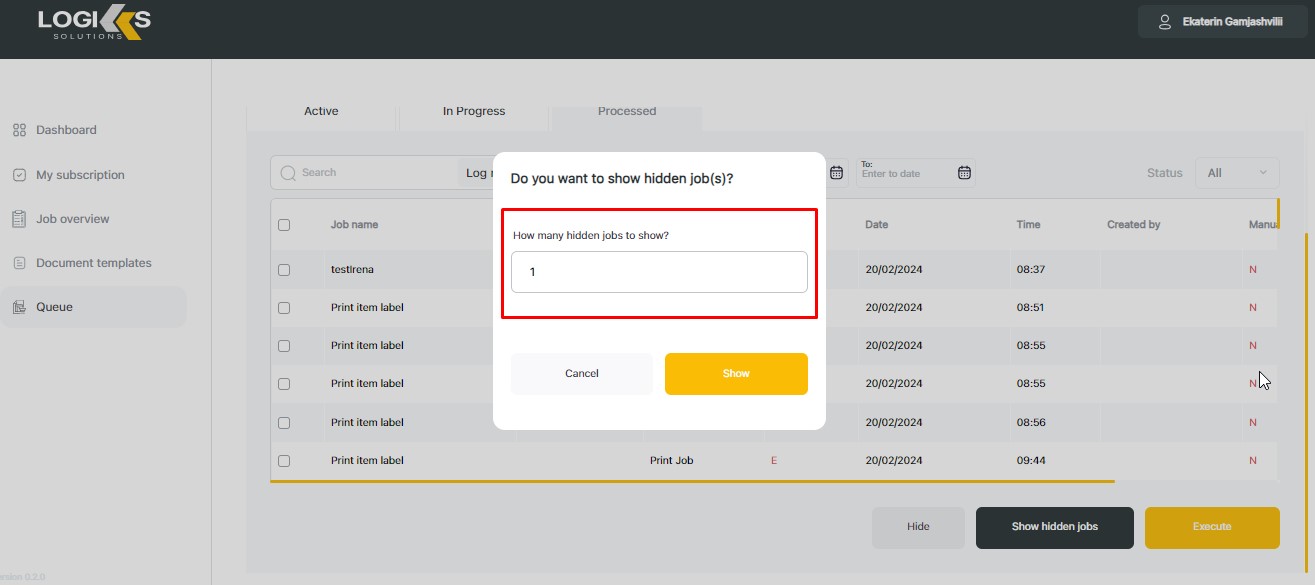Toggle the select-all checkbox in header
Screen dimensions: 1315x585
coord(284,225)
